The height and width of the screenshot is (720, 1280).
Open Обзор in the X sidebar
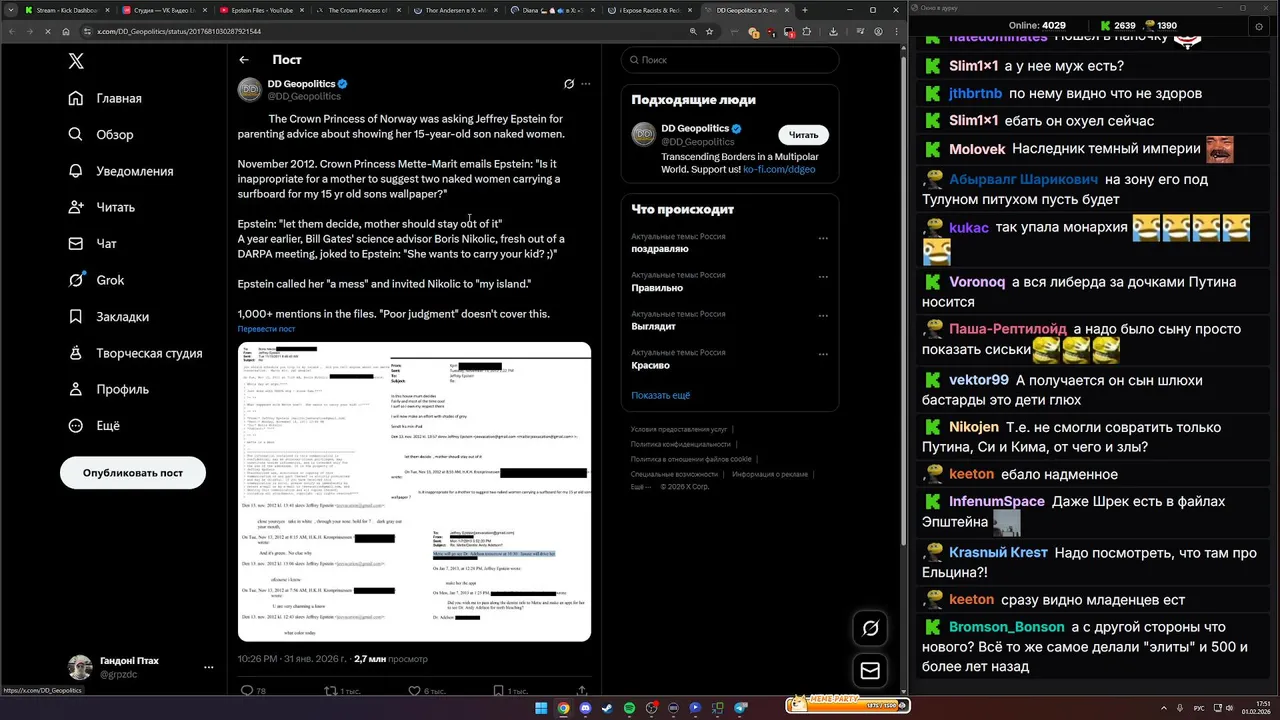coord(103,134)
